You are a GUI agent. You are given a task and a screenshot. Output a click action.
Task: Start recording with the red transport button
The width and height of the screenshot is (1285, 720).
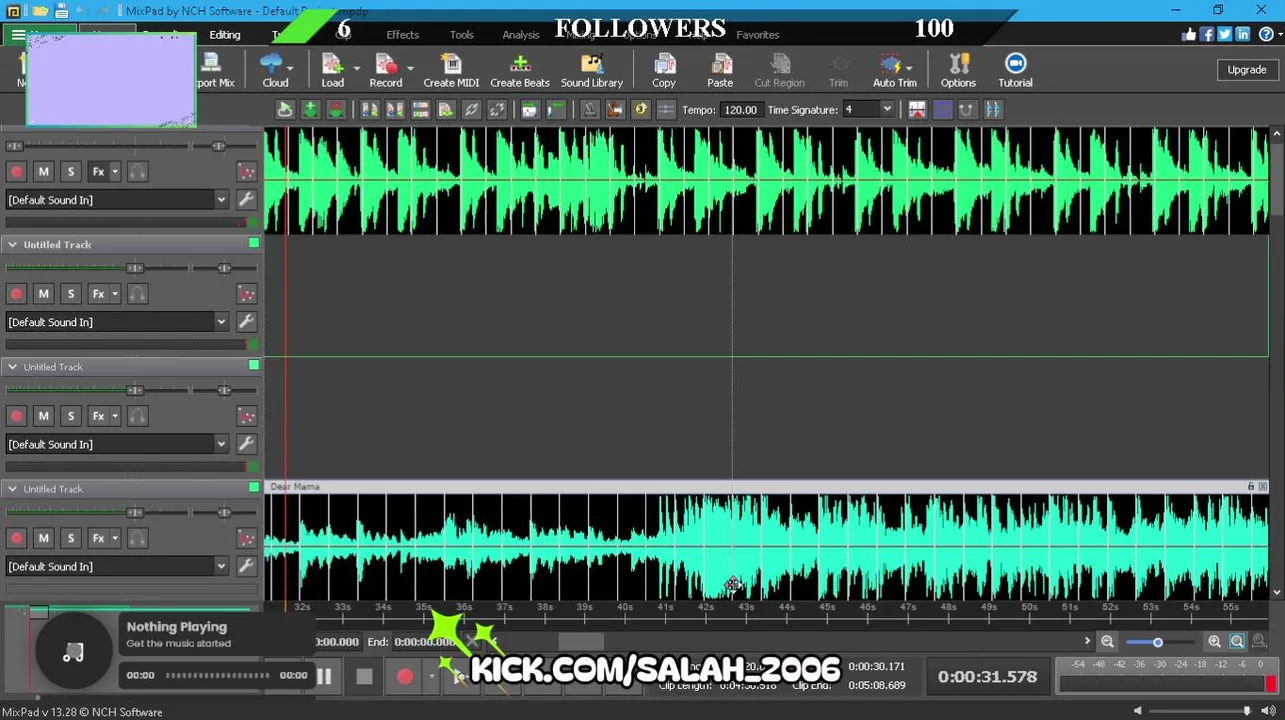click(x=404, y=677)
